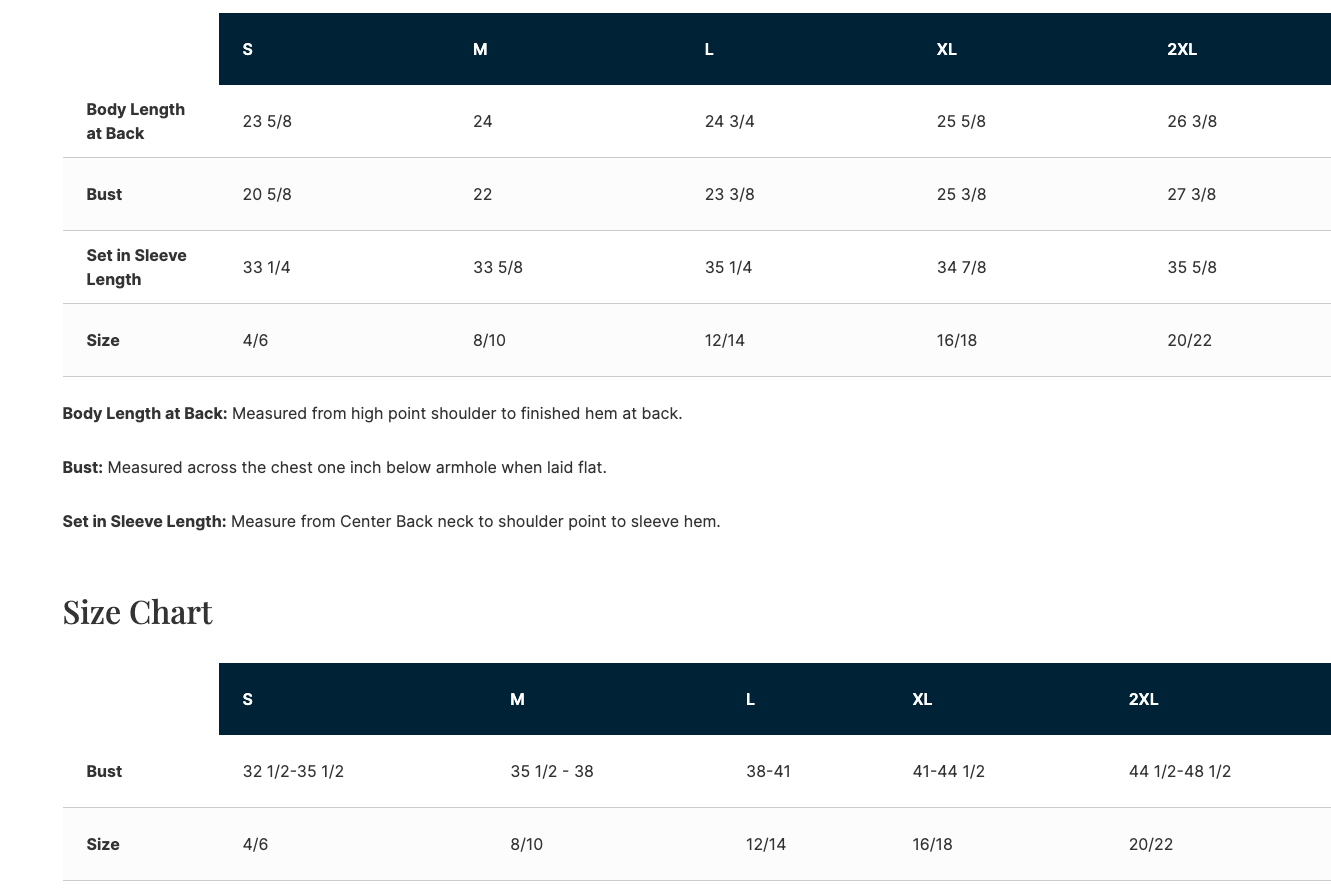The height and width of the screenshot is (896, 1331).
Task: Click the XL bust measurement 25 3/8
Action: [961, 194]
